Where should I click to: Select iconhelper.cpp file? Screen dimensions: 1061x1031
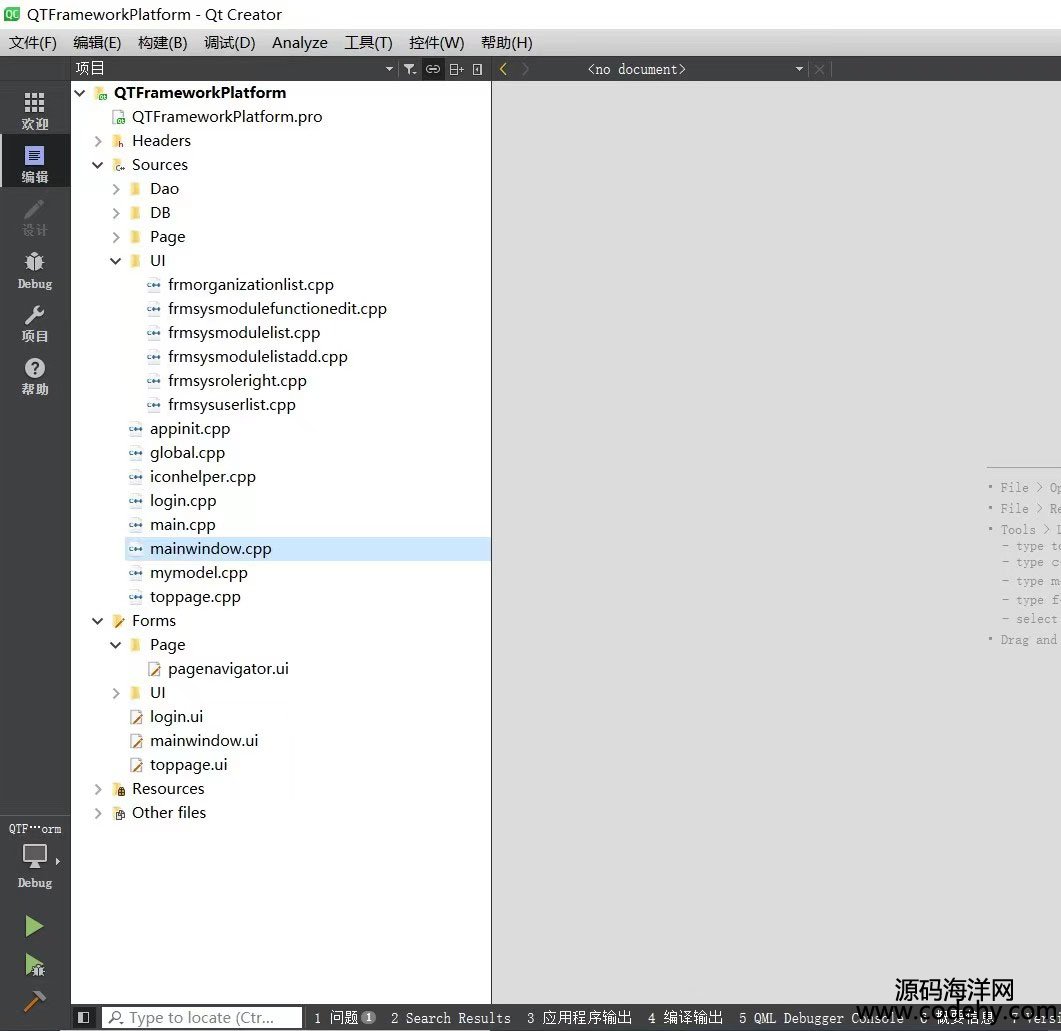coord(203,477)
